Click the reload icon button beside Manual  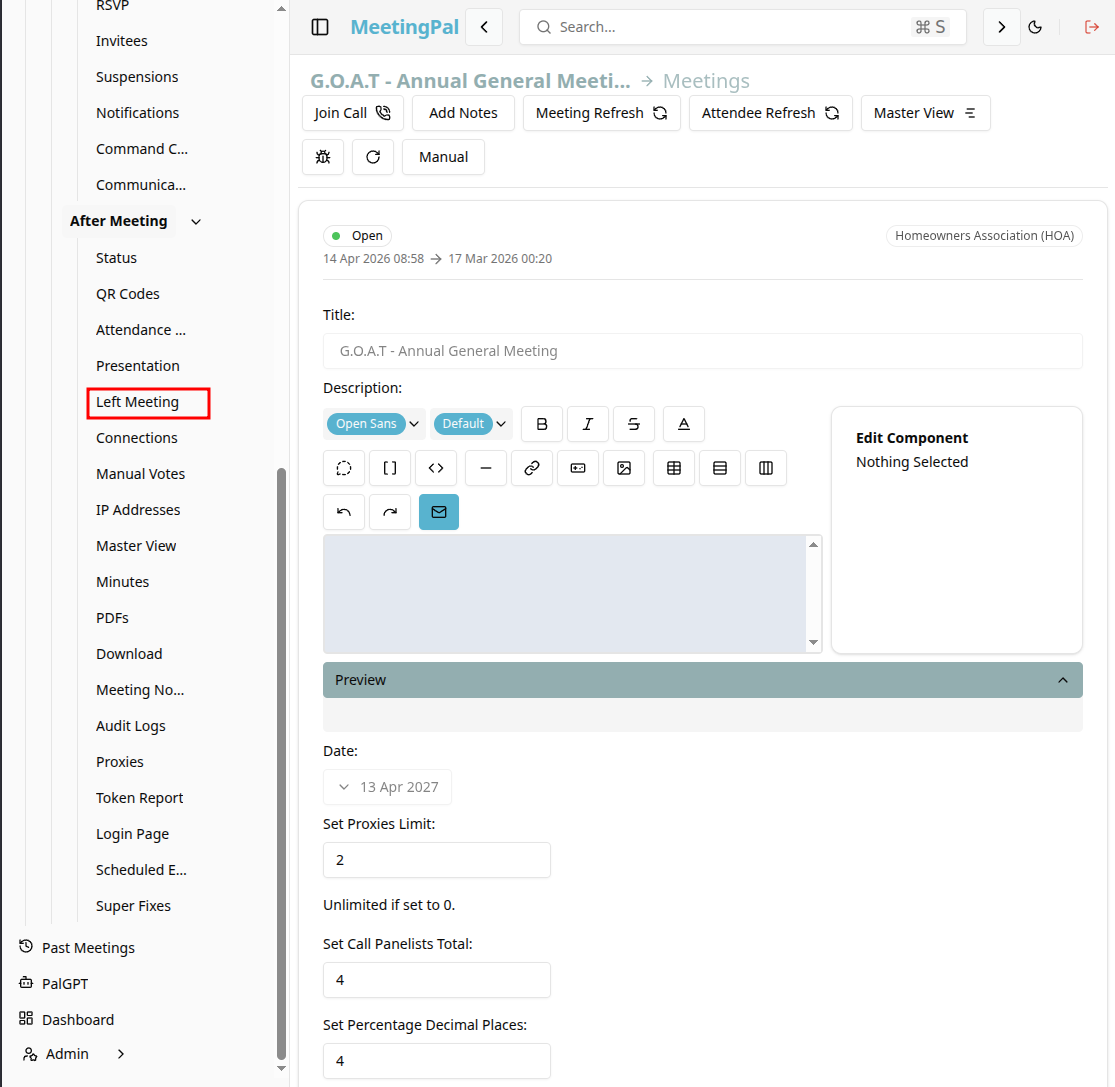tap(373, 157)
